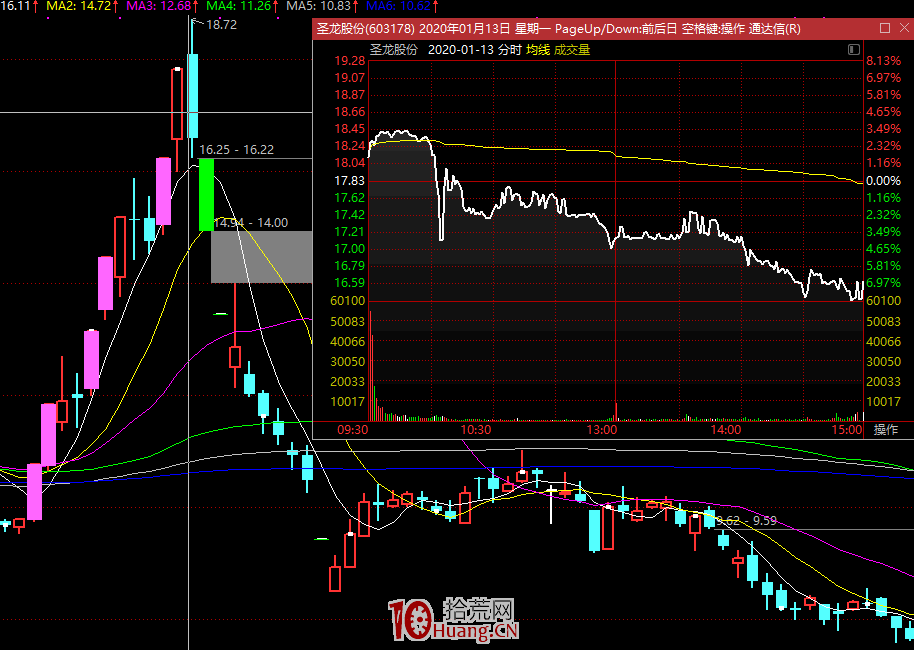The height and width of the screenshot is (650, 914).
Task: Select the 分时 label in the intraday header
Action: coord(509,50)
